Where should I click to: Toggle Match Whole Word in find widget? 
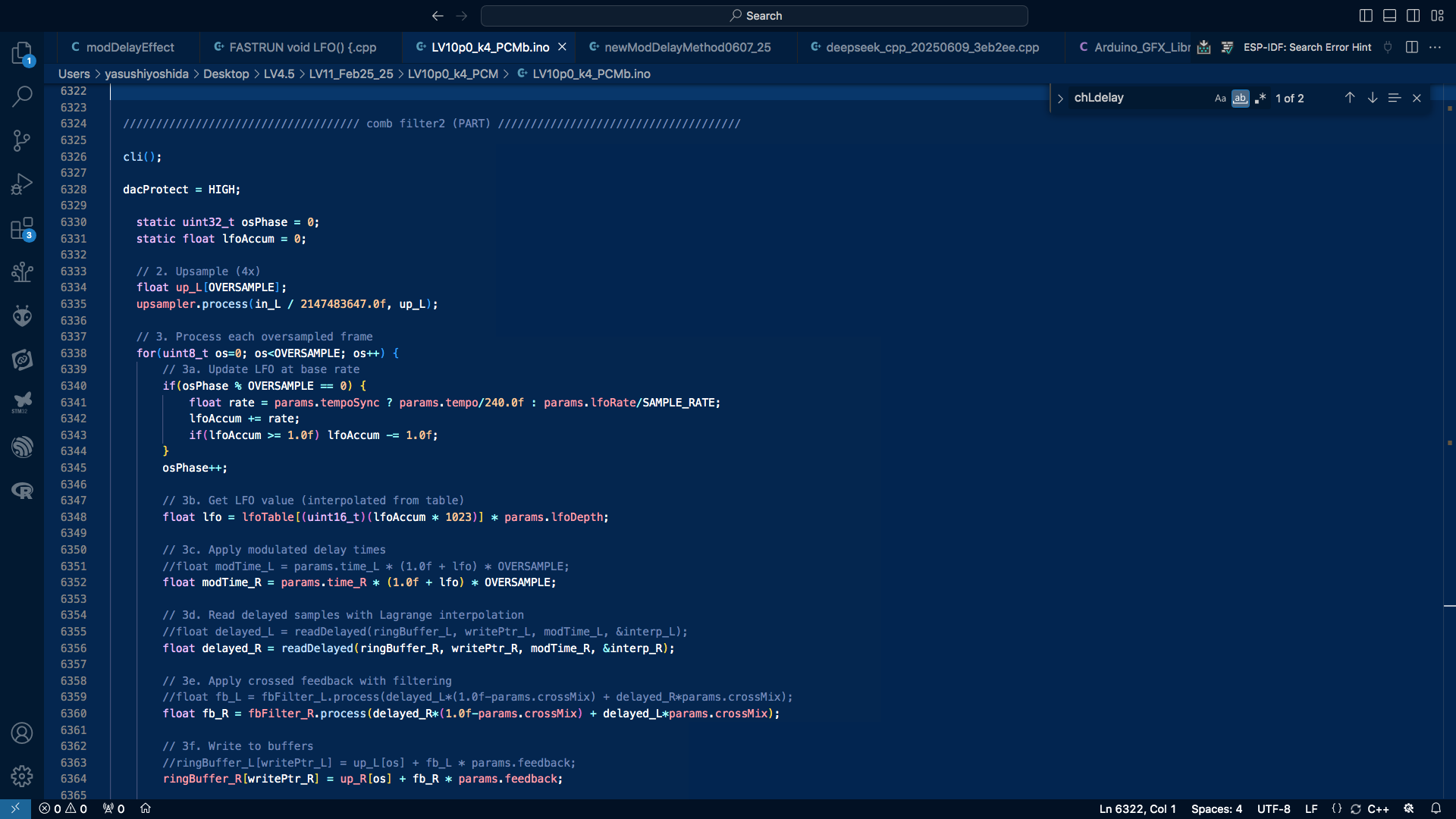1240,98
